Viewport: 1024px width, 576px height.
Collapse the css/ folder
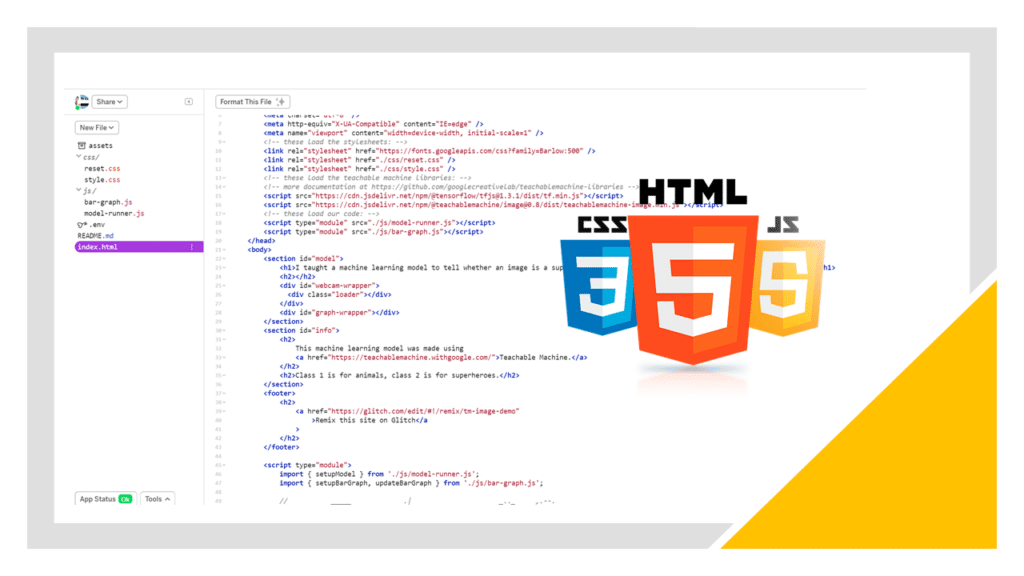(x=79, y=157)
